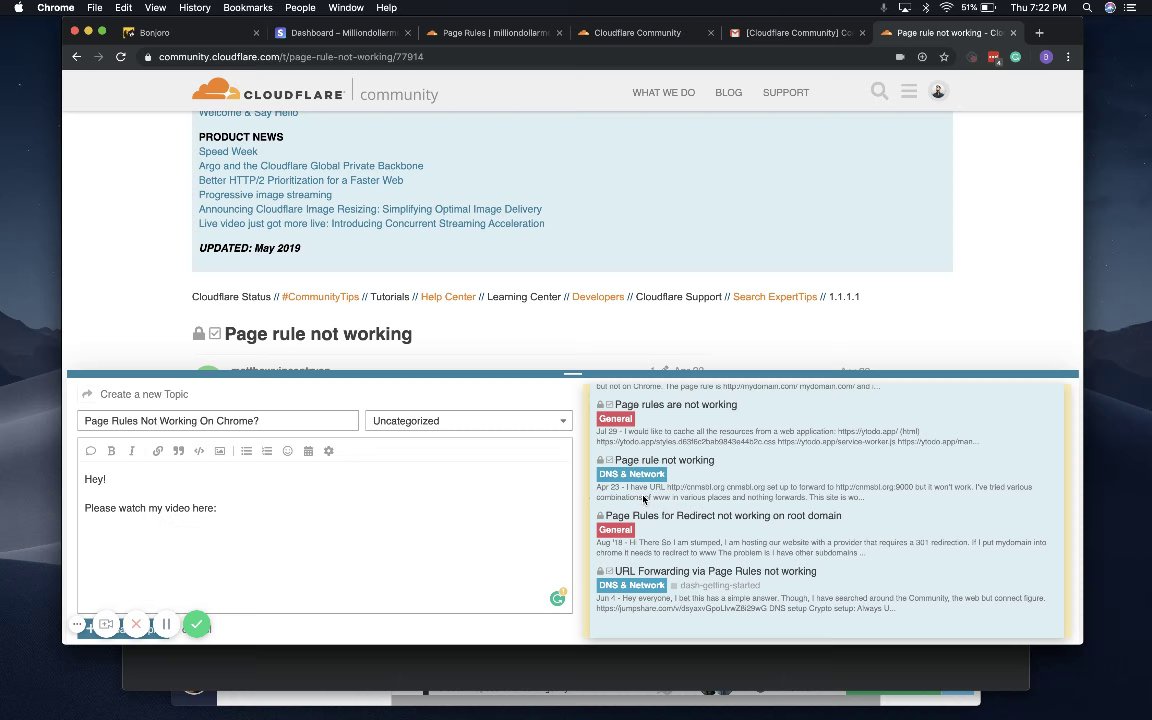Open WHAT WE DO header link
This screenshot has width=1152, height=720.
coord(663,93)
